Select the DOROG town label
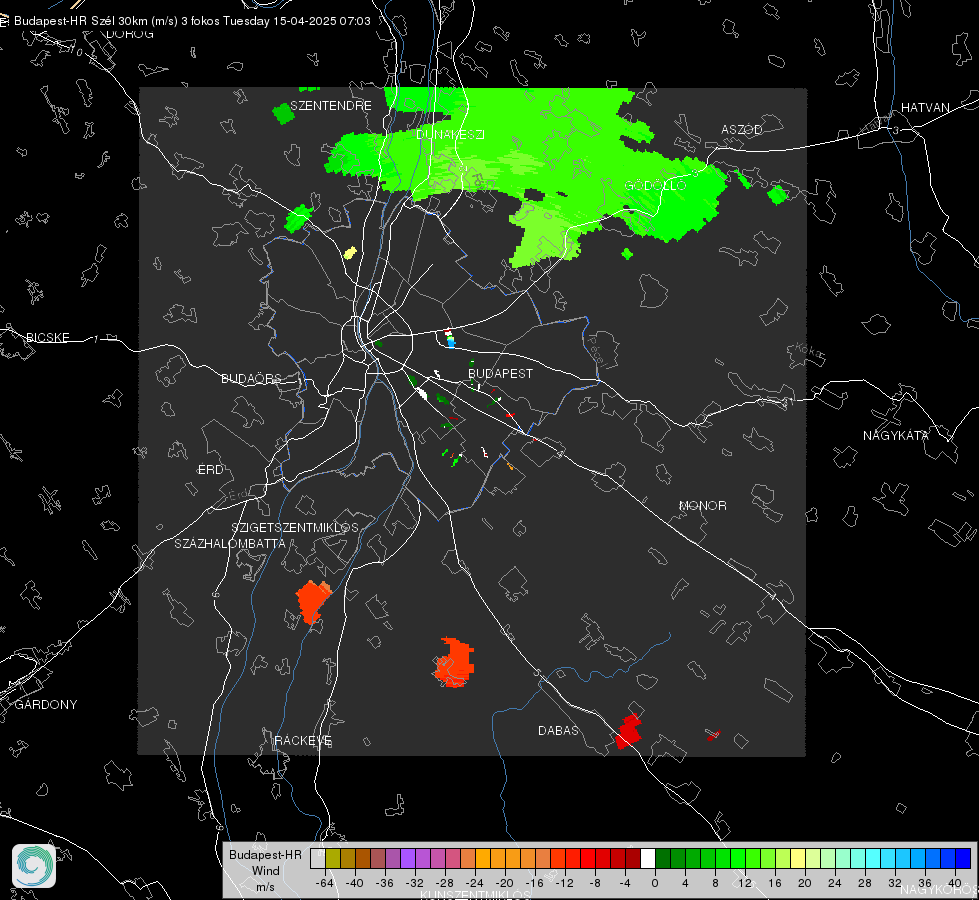 pyautogui.click(x=130, y=34)
